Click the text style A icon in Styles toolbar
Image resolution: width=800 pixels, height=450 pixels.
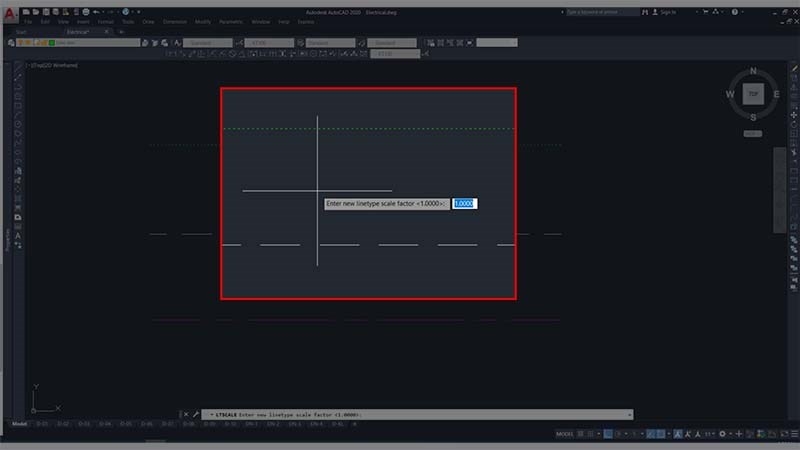(x=177, y=43)
